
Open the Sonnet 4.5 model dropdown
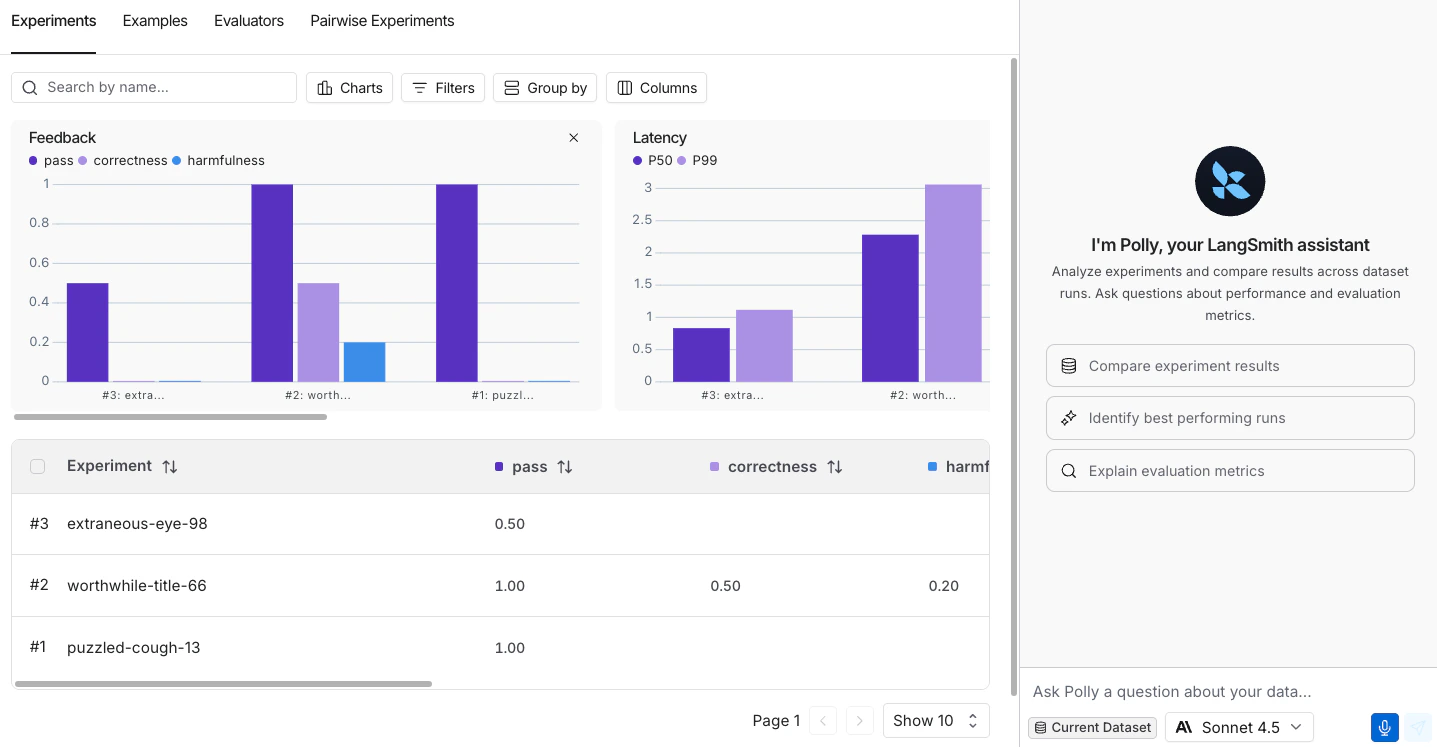1239,727
